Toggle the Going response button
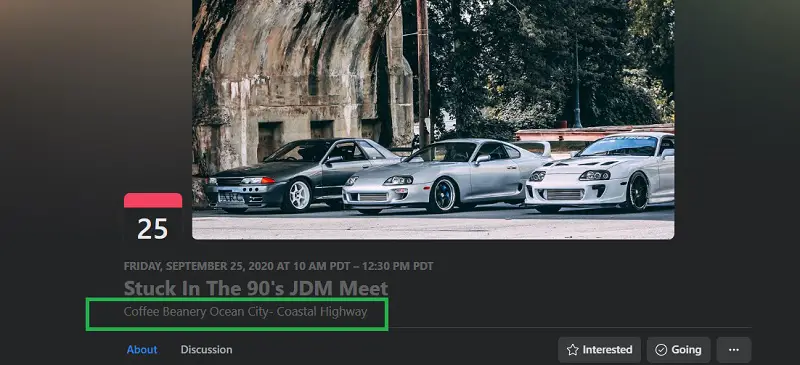800x365 pixels. pos(679,350)
